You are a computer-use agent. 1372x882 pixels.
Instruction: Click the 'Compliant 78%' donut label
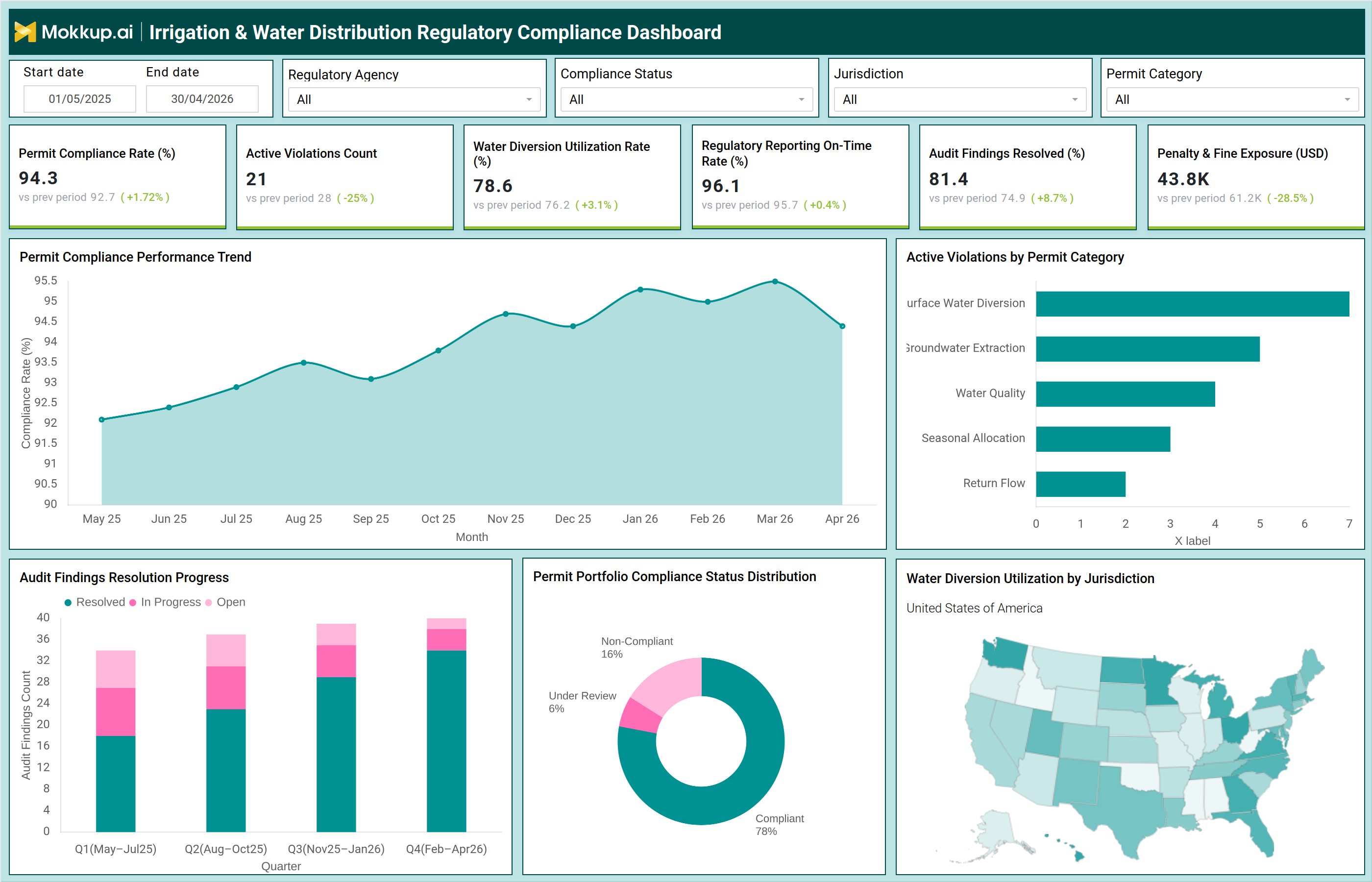tap(779, 825)
